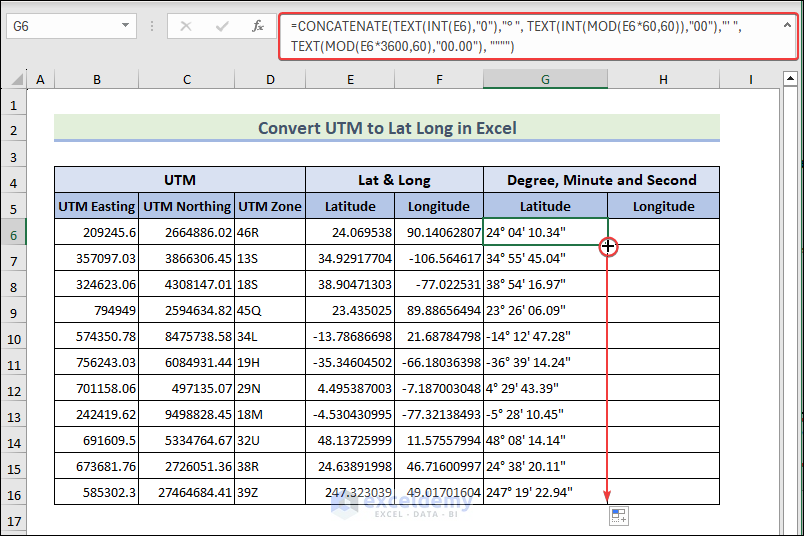Collapse the formula bar with the chevron

(x=787, y=24)
